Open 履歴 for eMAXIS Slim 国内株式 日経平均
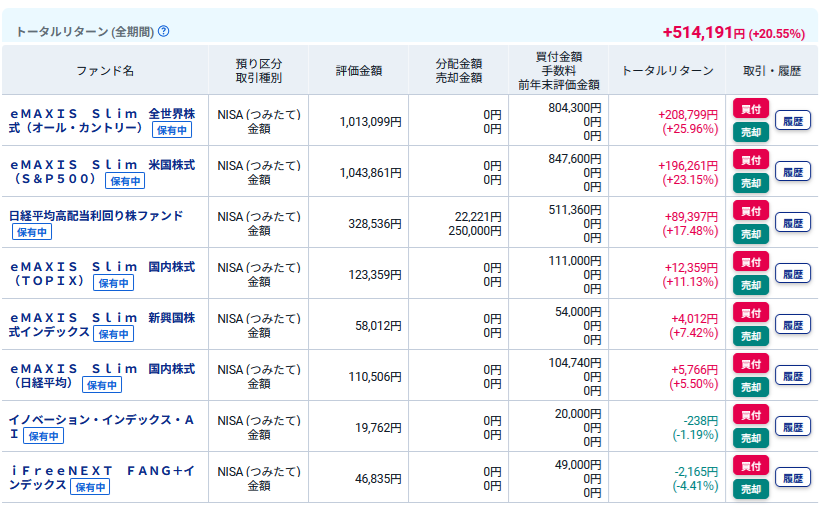 [793, 376]
